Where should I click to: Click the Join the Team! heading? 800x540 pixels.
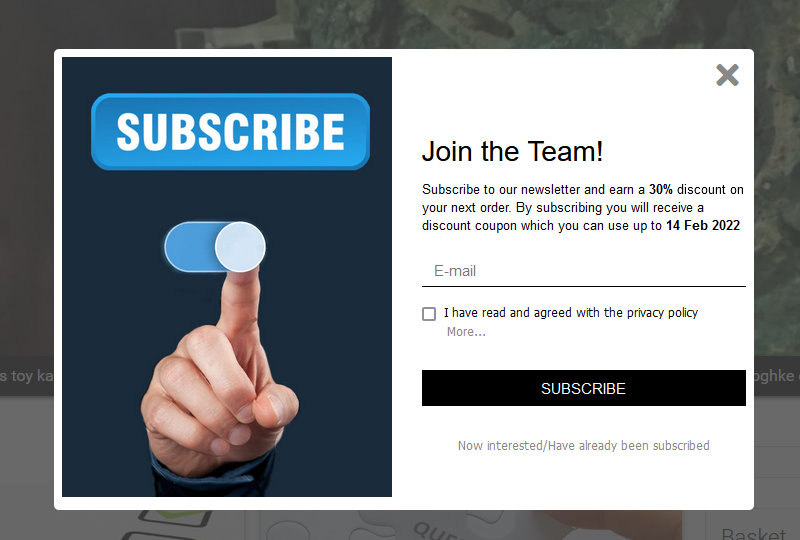(x=512, y=152)
